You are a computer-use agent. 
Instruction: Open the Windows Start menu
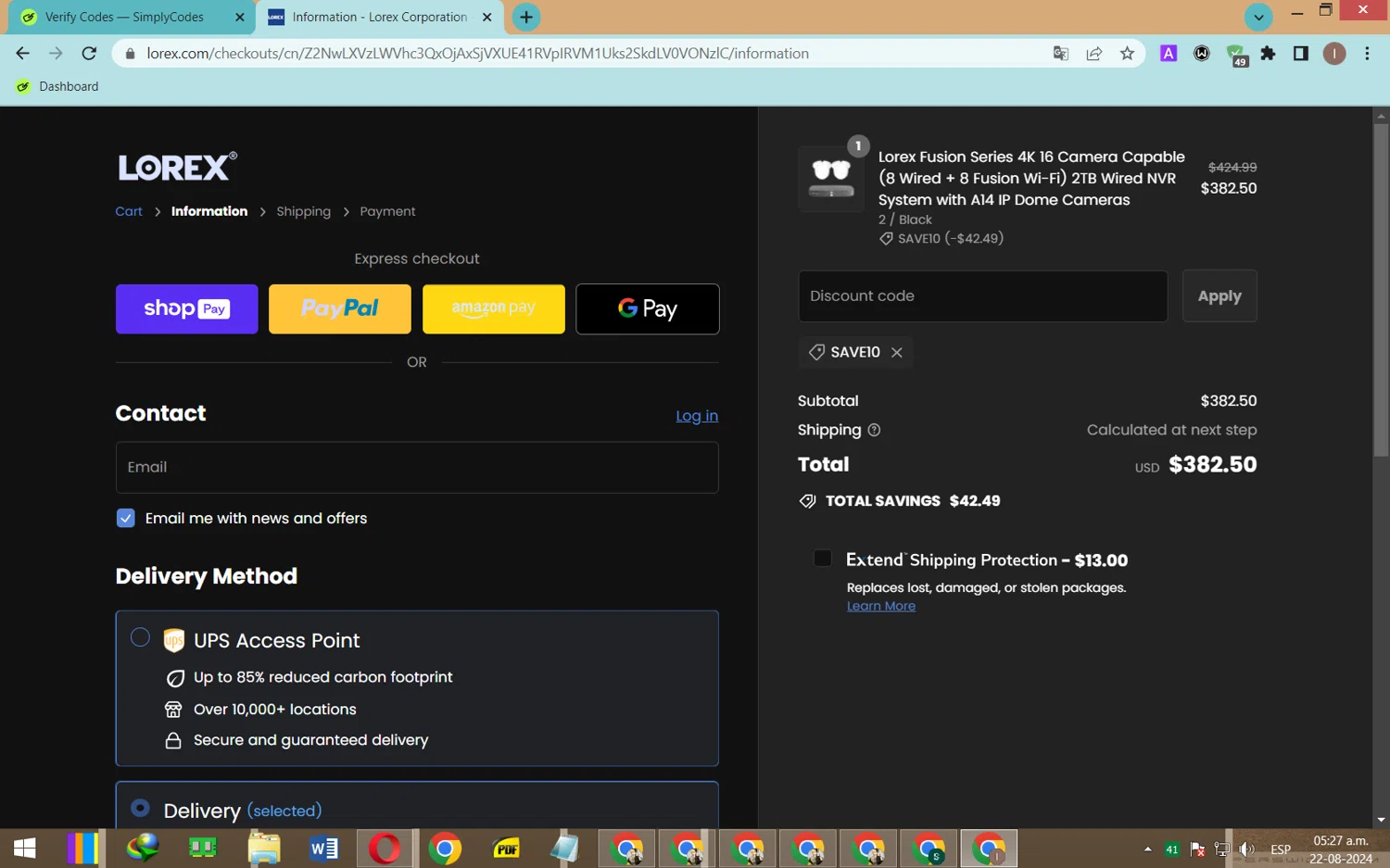pos(25,849)
